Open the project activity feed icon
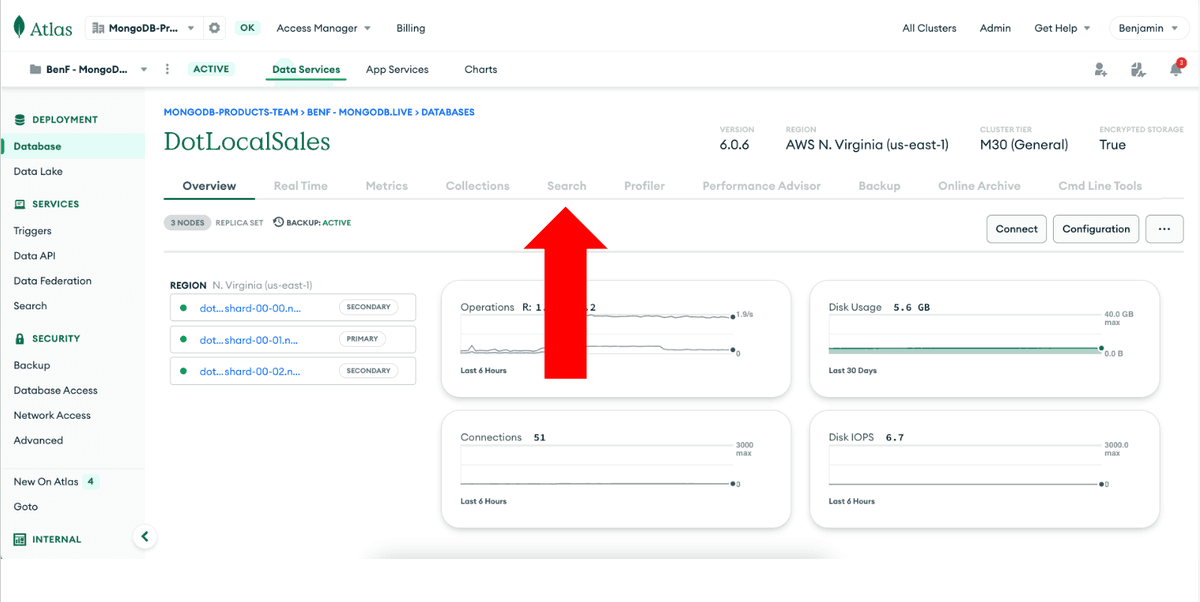The width and height of the screenshot is (1200, 602). click(x=1138, y=70)
